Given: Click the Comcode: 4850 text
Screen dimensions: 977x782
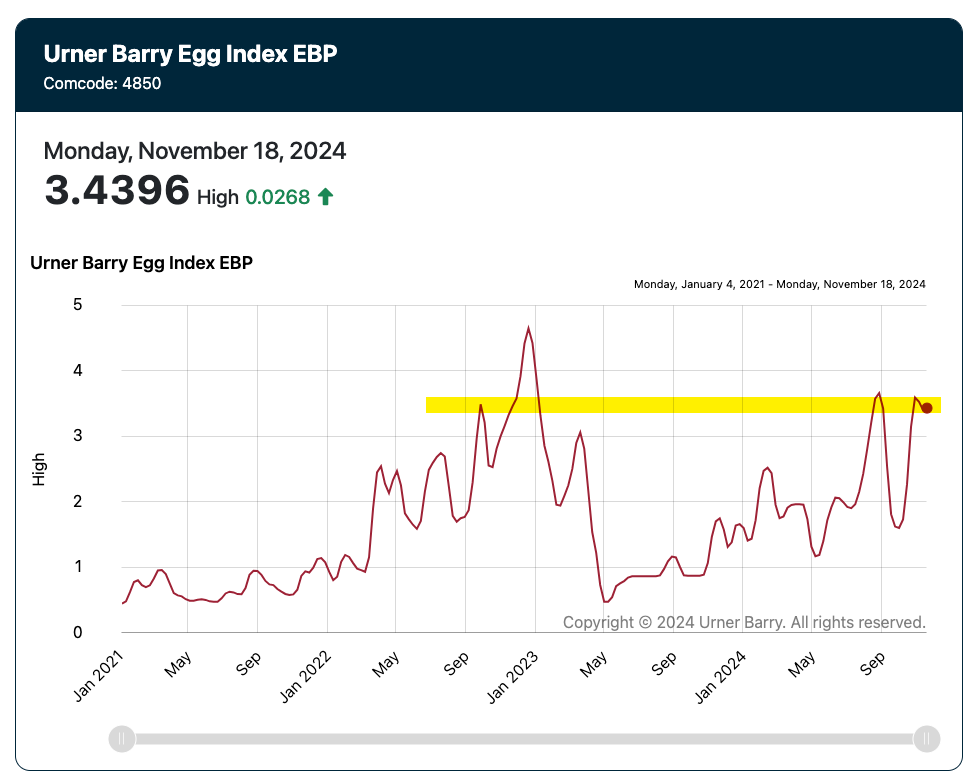Looking at the screenshot, I should pyautogui.click(x=102, y=83).
